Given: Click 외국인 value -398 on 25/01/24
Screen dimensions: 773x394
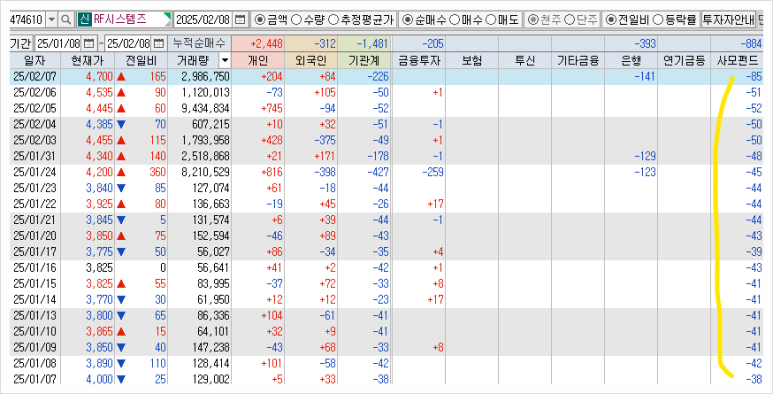Looking at the screenshot, I should point(324,172).
